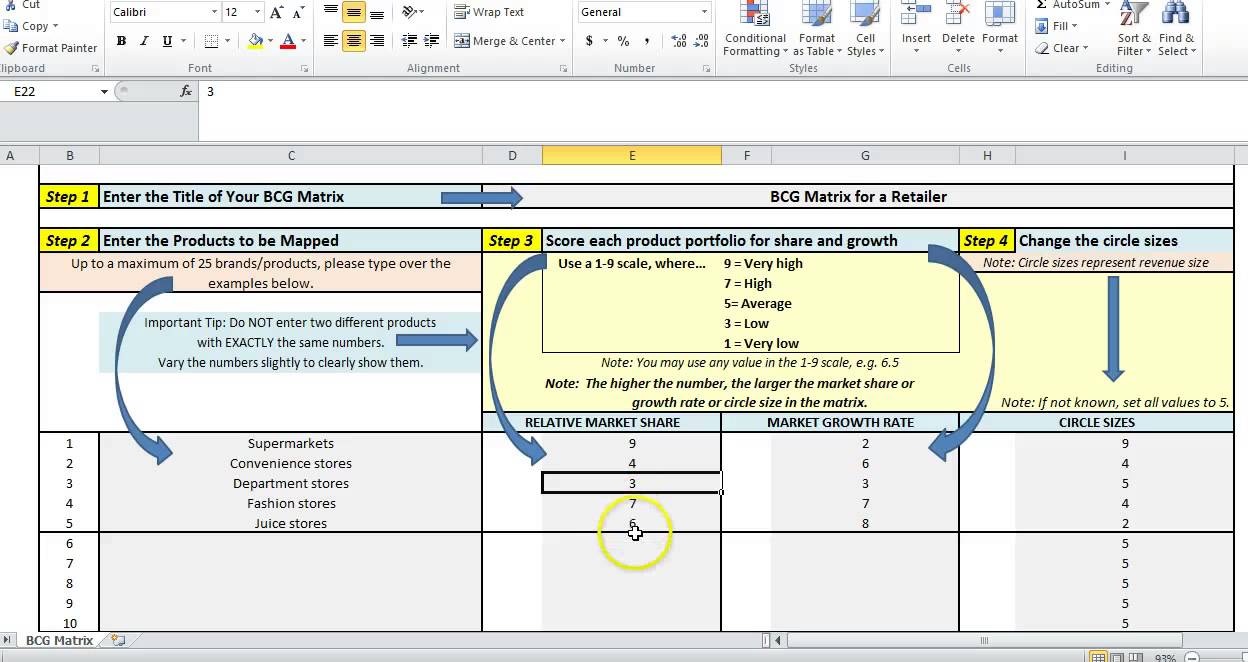Open the General number format dropdown
The image size is (1248, 662).
tap(704, 13)
